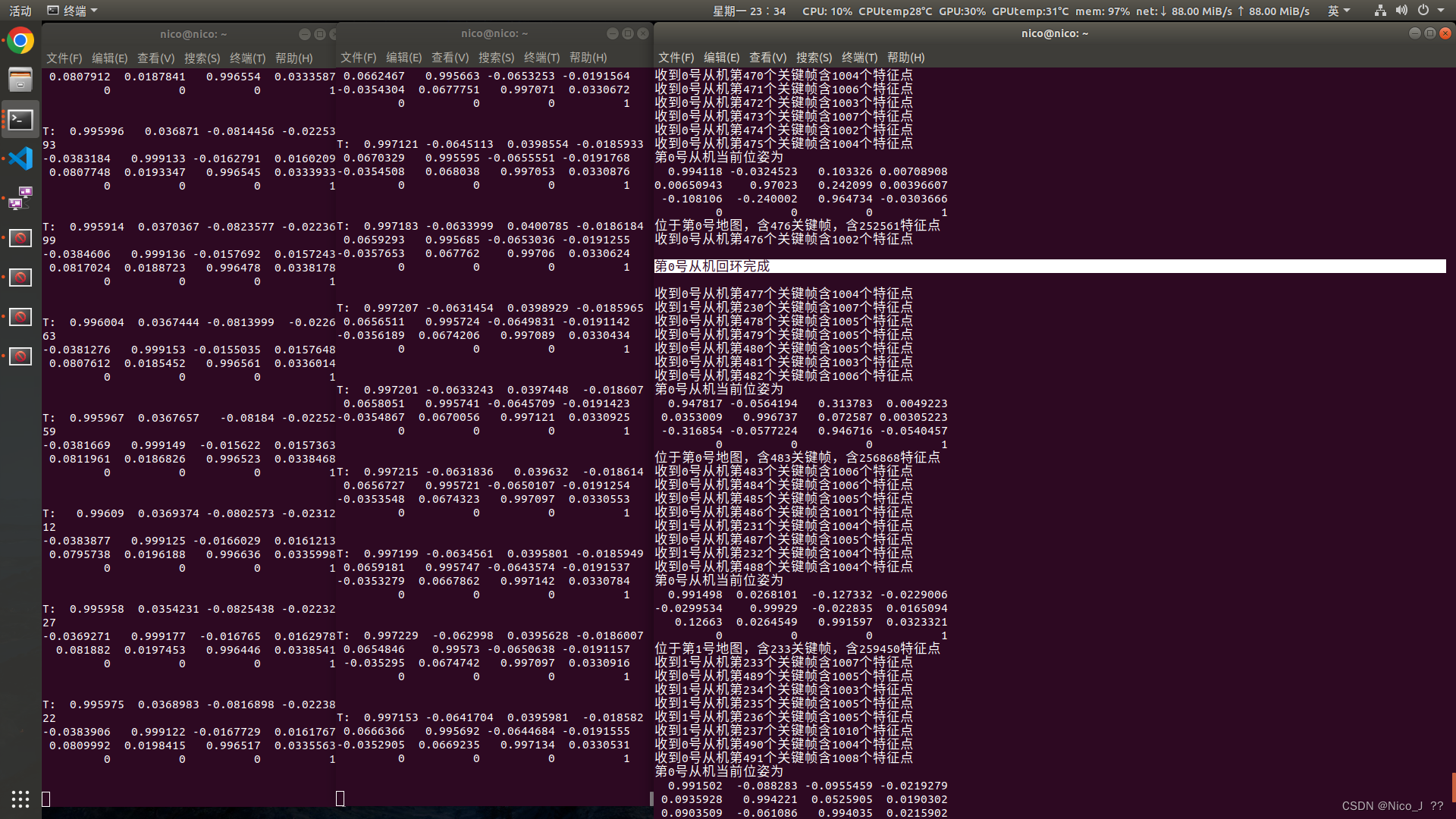Click the line 收到0号从机第491个关键帧
This screenshot has width=1456, height=819.
pyautogui.click(x=784, y=758)
